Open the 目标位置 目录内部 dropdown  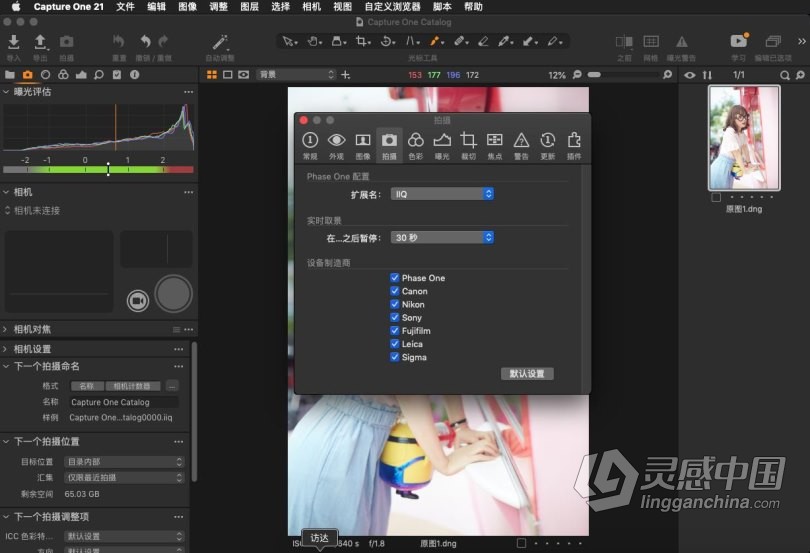point(124,462)
